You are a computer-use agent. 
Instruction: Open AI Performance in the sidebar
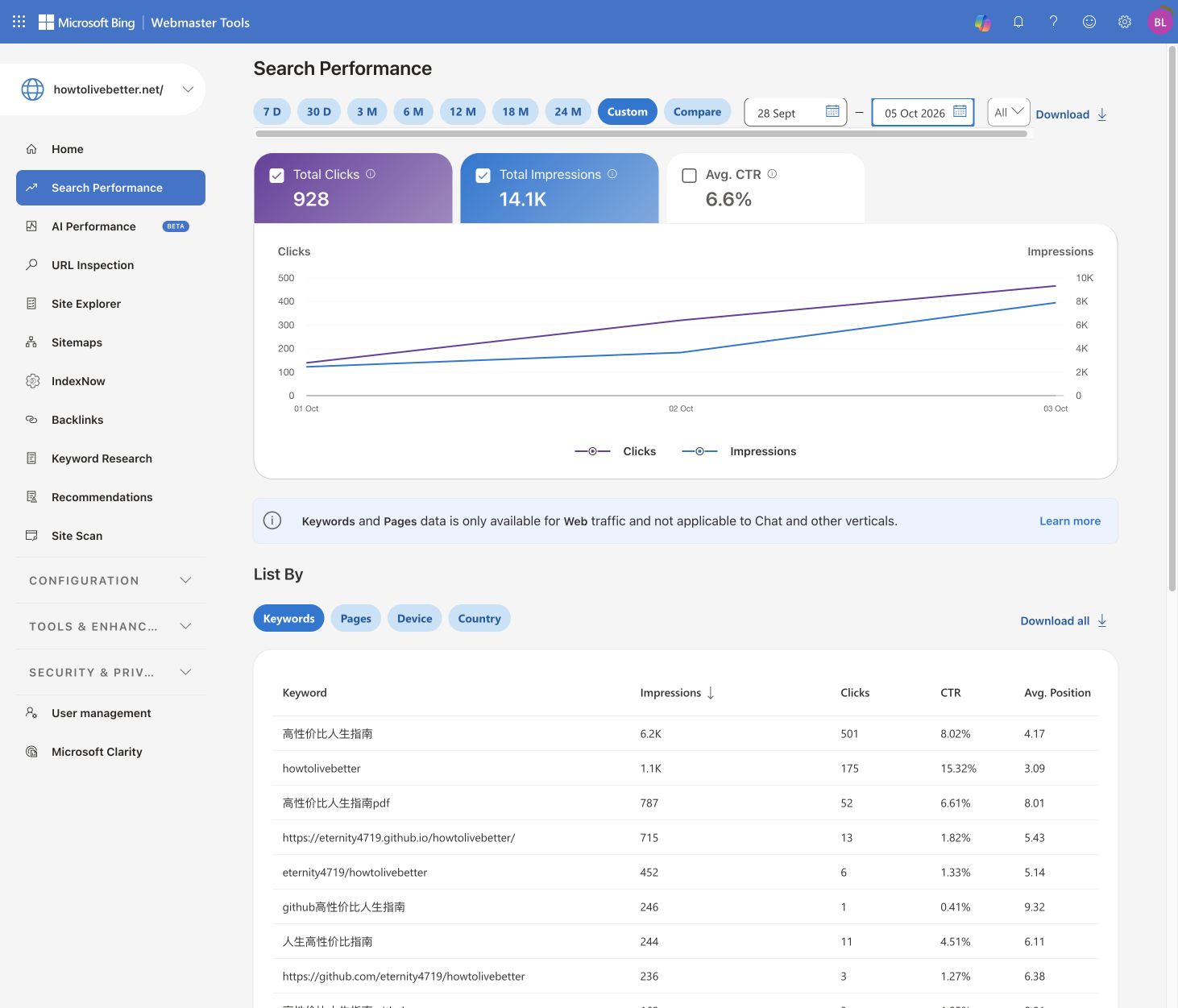110,226
